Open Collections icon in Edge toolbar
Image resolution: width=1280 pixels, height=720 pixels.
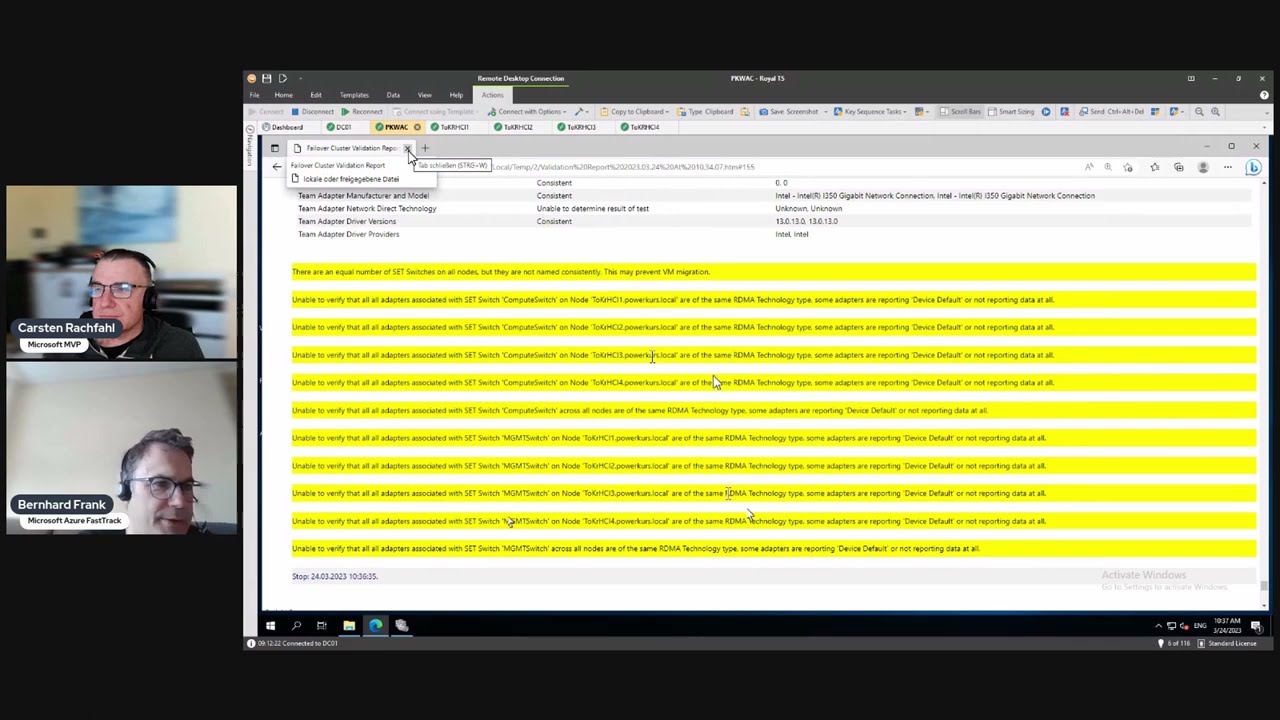tap(1179, 167)
